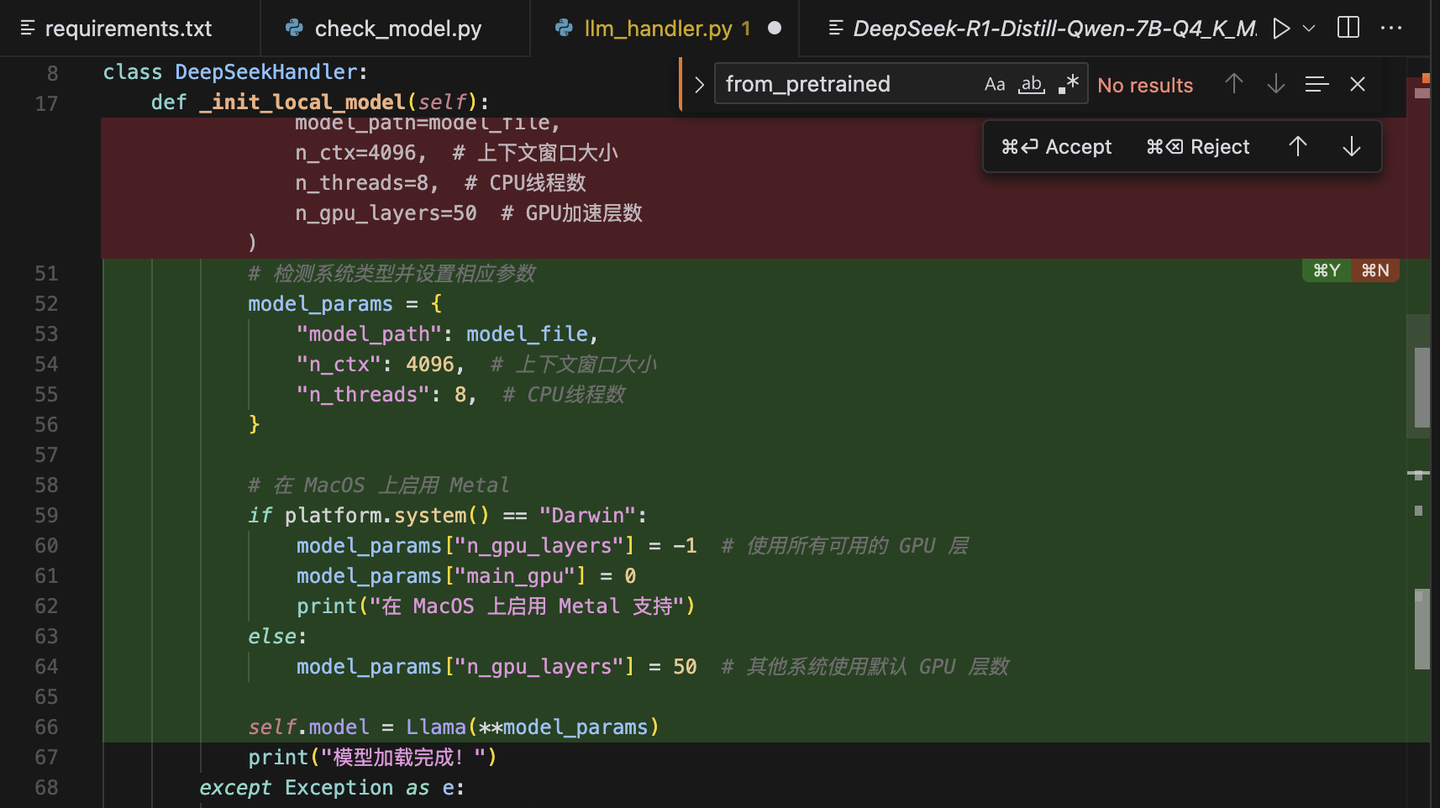
Task: Reject the suggested code change
Action: pos(1197,146)
